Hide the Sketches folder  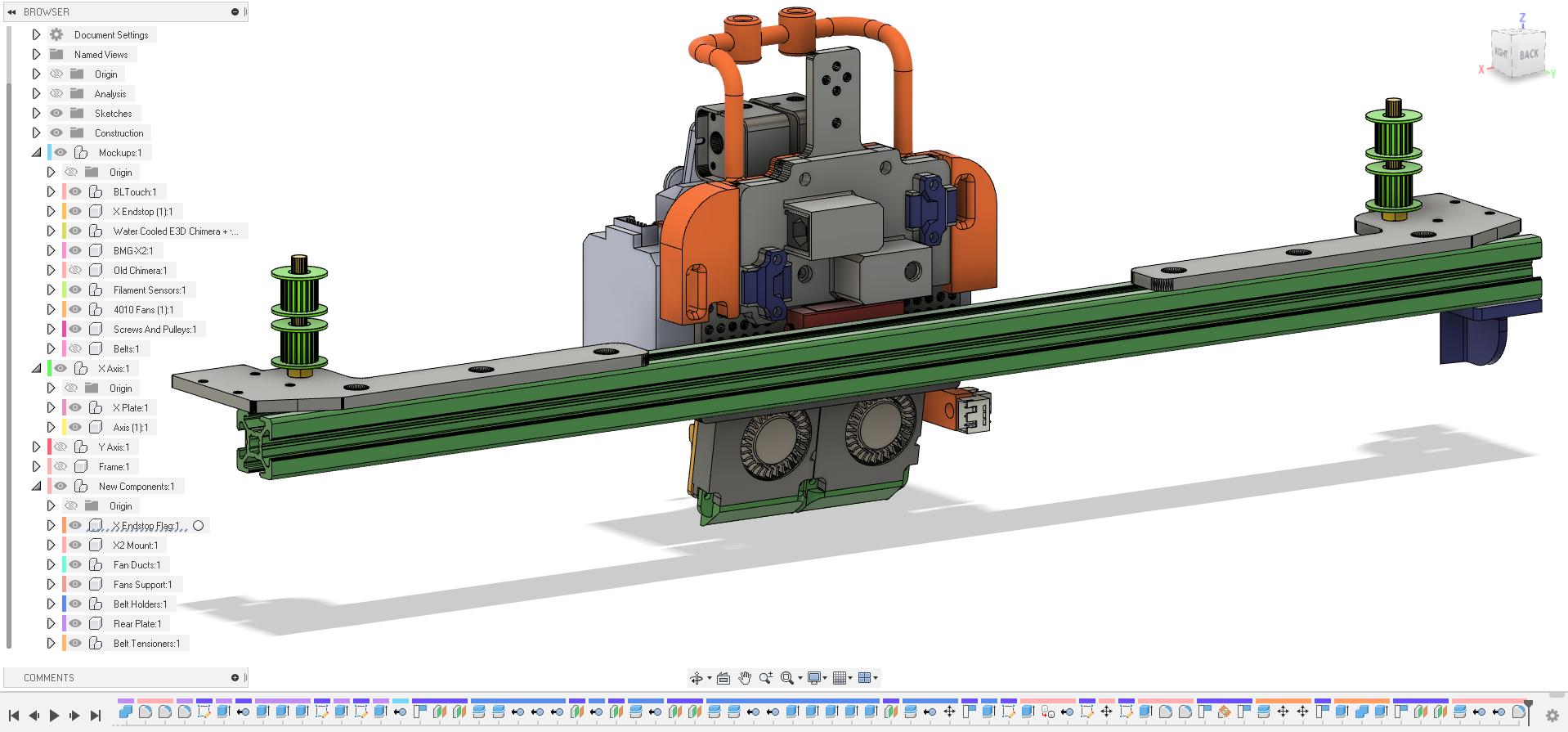[x=56, y=113]
